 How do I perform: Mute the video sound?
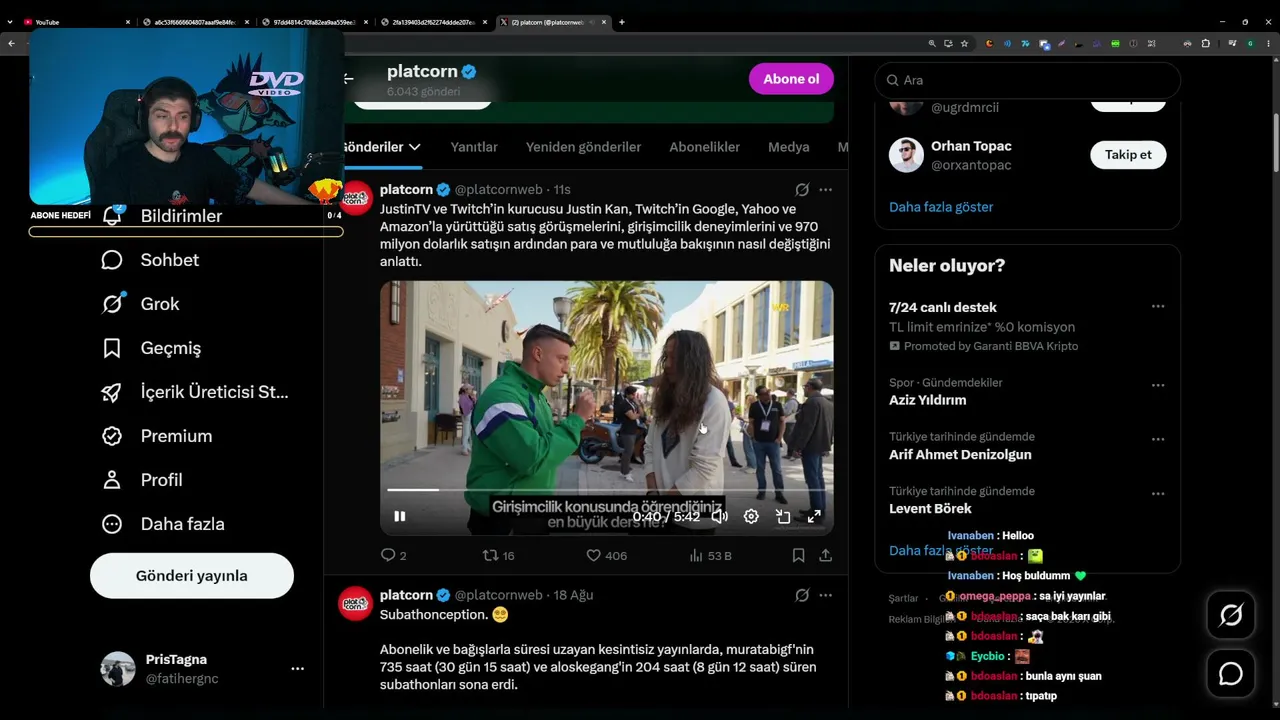pos(719,516)
